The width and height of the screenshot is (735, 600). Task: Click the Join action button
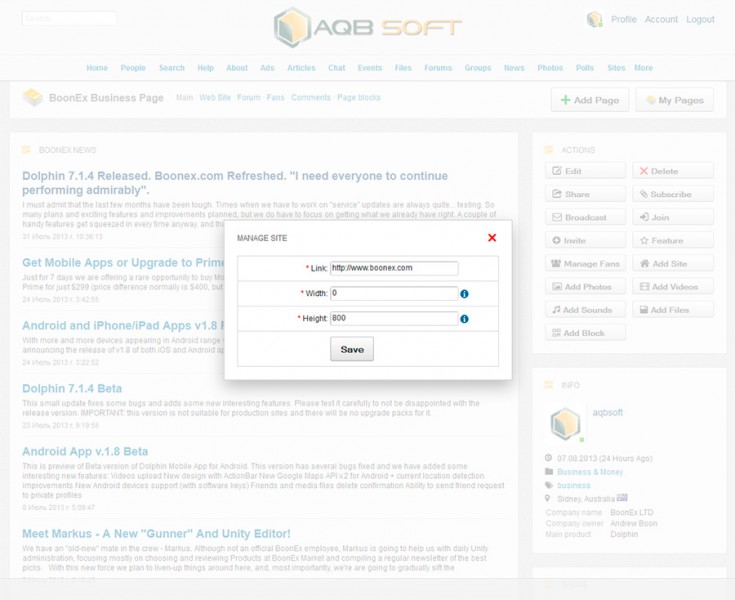(x=673, y=218)
